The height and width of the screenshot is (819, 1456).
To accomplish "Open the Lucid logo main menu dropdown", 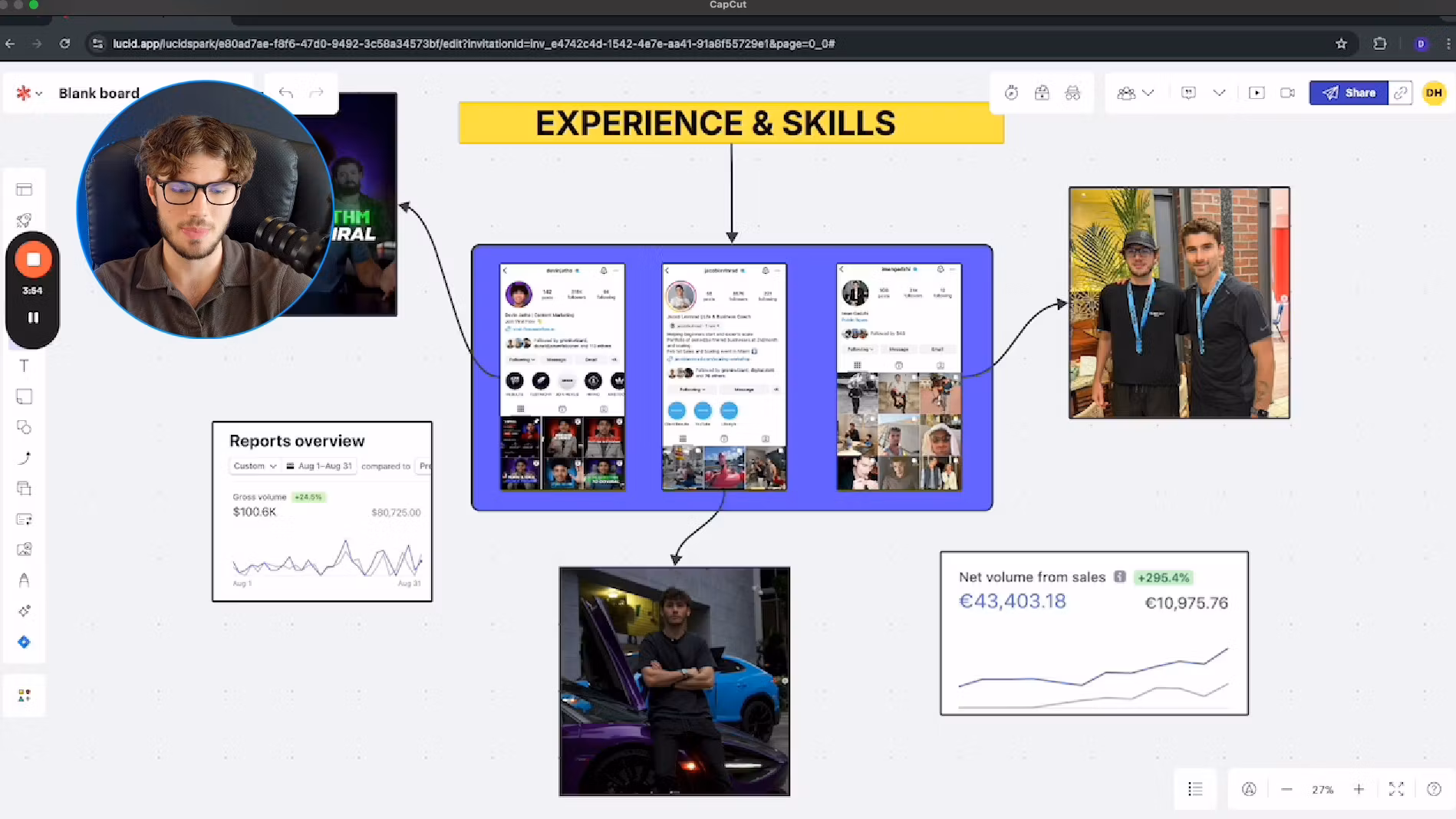I will 28,93.
